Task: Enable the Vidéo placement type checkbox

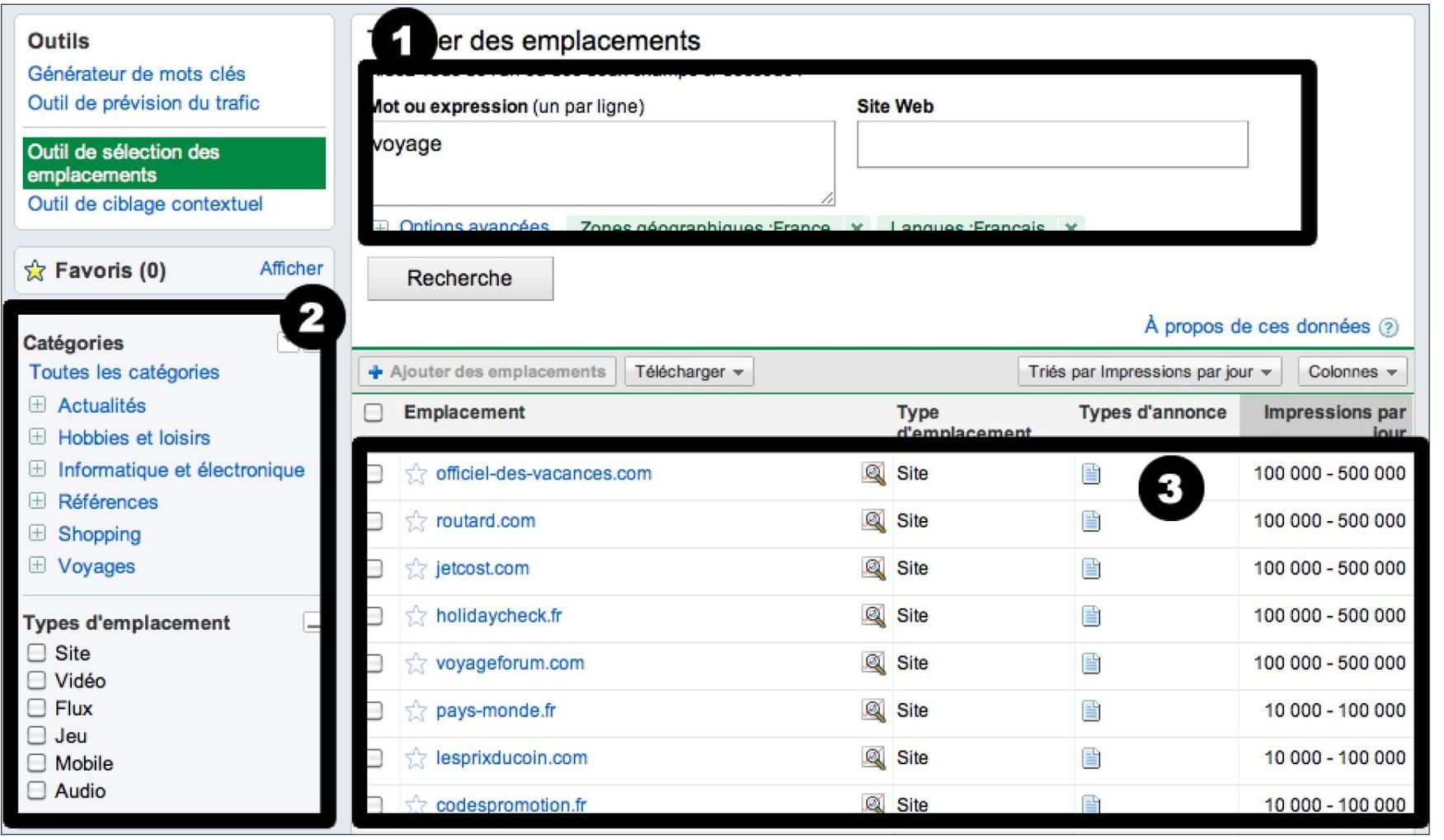Action: 36,680
